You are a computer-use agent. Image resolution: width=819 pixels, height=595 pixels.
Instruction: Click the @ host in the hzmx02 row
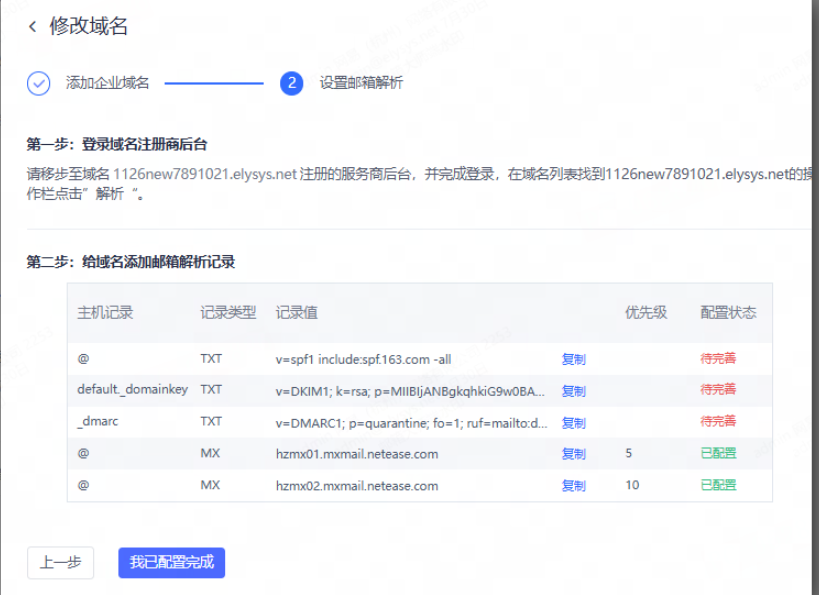point(84,485)
